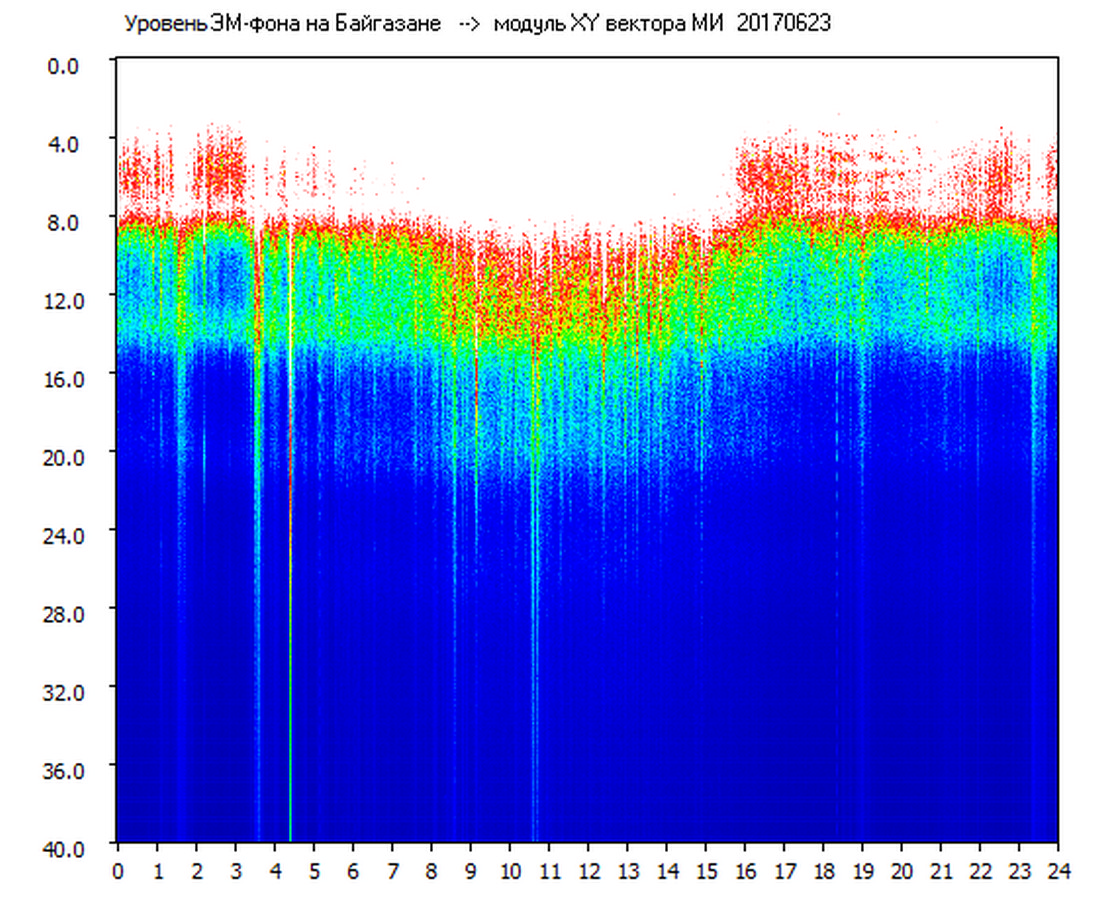This screenshot has height=900, width=1096.
Task: Click the arrow symbol in the chart title
Action: (467, 24)
